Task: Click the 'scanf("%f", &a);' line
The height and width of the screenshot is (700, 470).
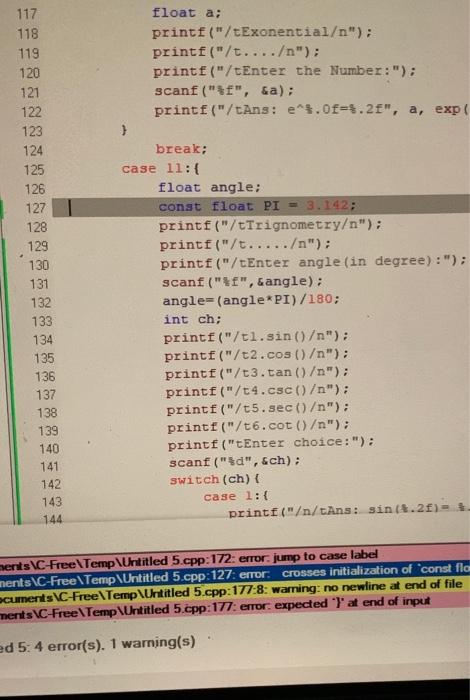Action: tap(224, 91)
